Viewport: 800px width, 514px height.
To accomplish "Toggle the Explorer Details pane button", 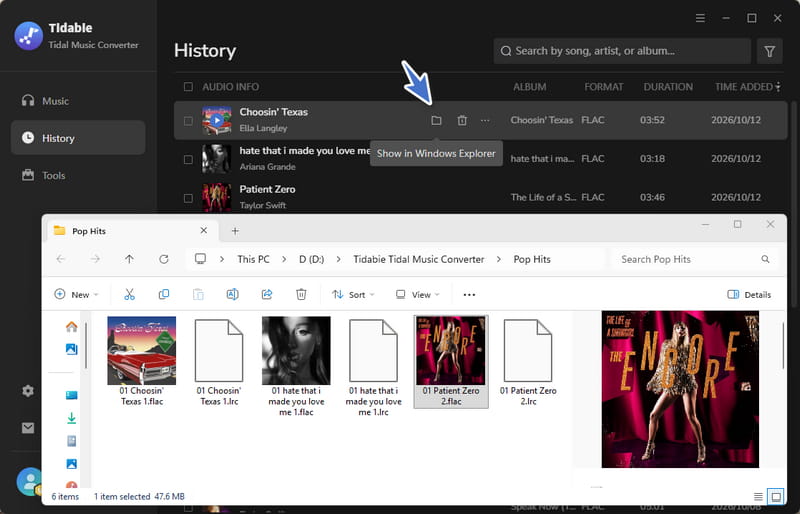I will (749, 295).
